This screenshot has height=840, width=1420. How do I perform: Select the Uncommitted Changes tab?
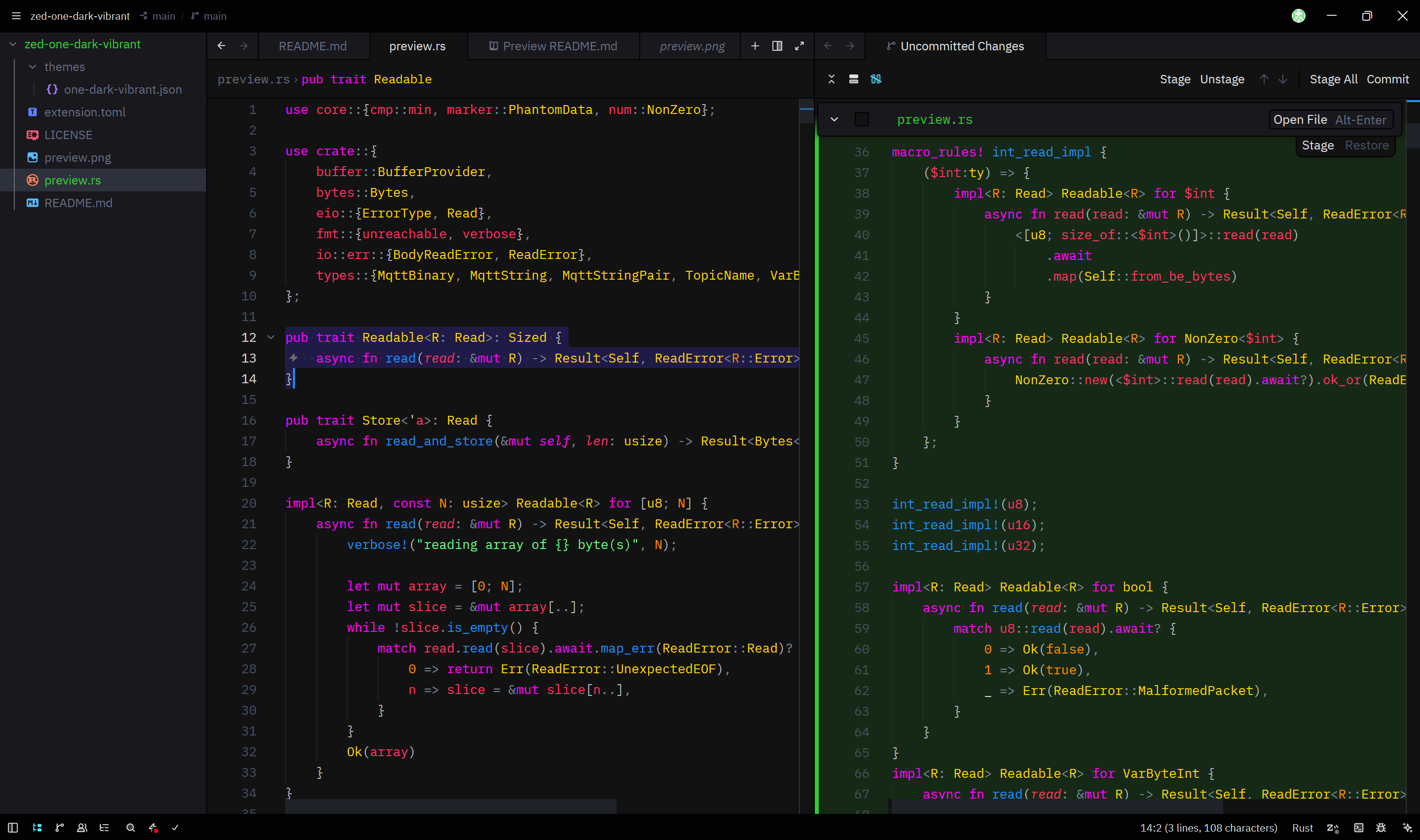point(955,46)
